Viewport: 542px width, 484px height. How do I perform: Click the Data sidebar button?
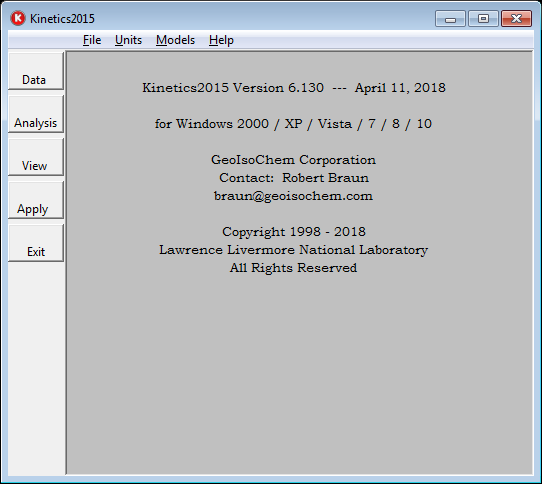[36, 71]
